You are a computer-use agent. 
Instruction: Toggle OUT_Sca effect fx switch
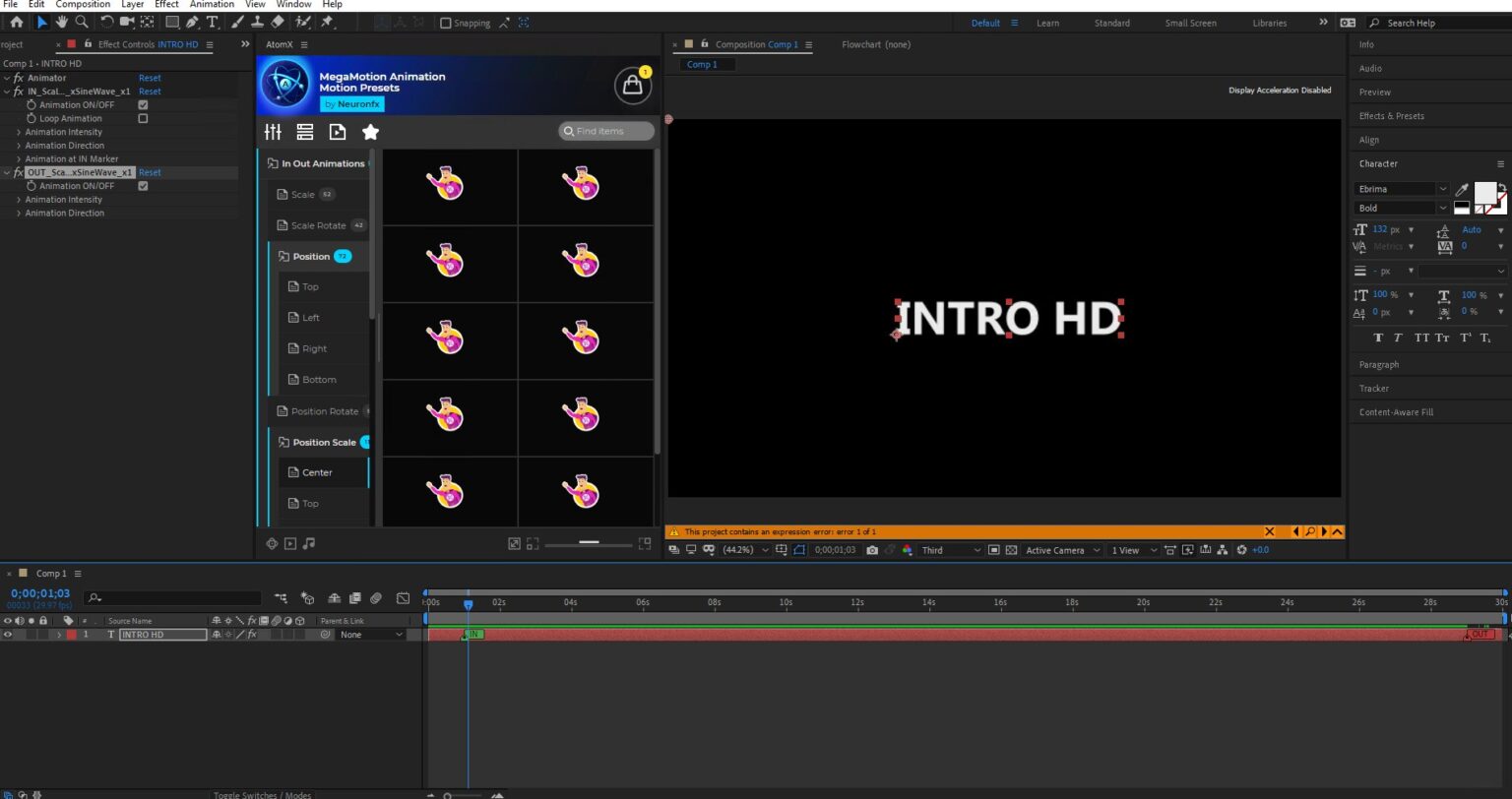click(x=19, y=172)
